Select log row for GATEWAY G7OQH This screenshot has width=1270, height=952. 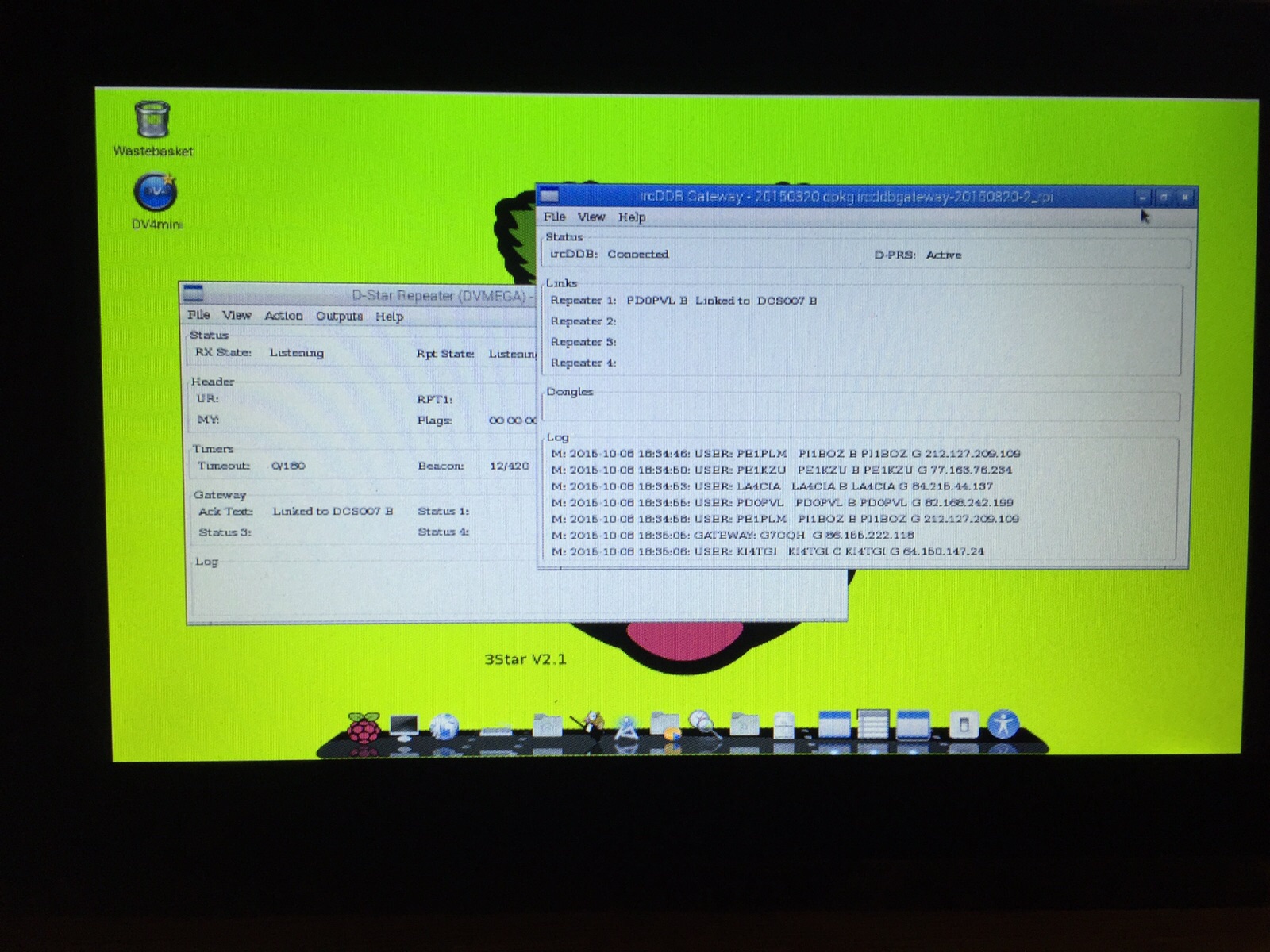pyautogui.click(x=733, y=535)
